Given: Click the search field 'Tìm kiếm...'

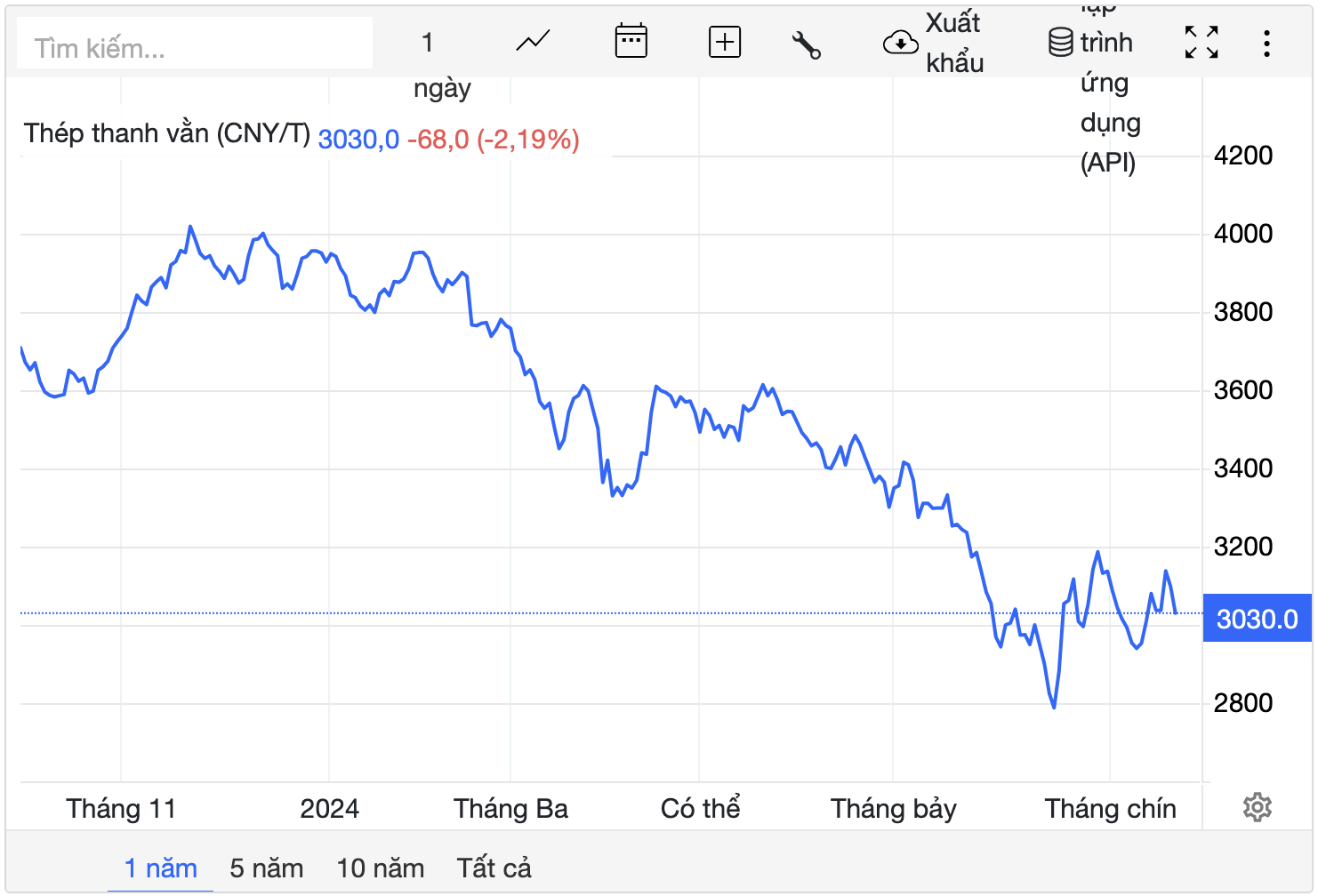Looking at the screenshot, I should point(194,47).
